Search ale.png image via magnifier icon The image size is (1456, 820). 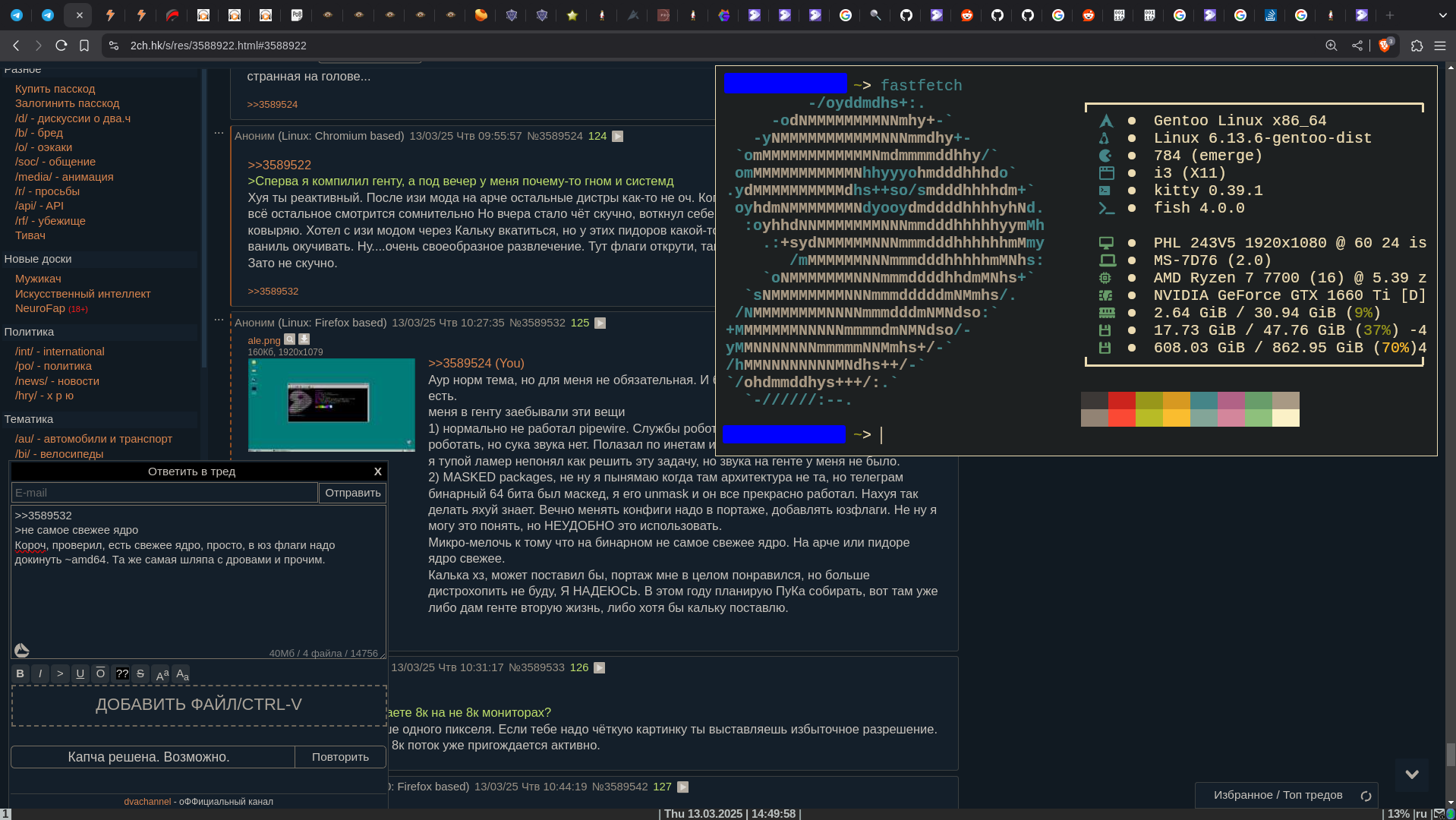[x=290, y=339]
